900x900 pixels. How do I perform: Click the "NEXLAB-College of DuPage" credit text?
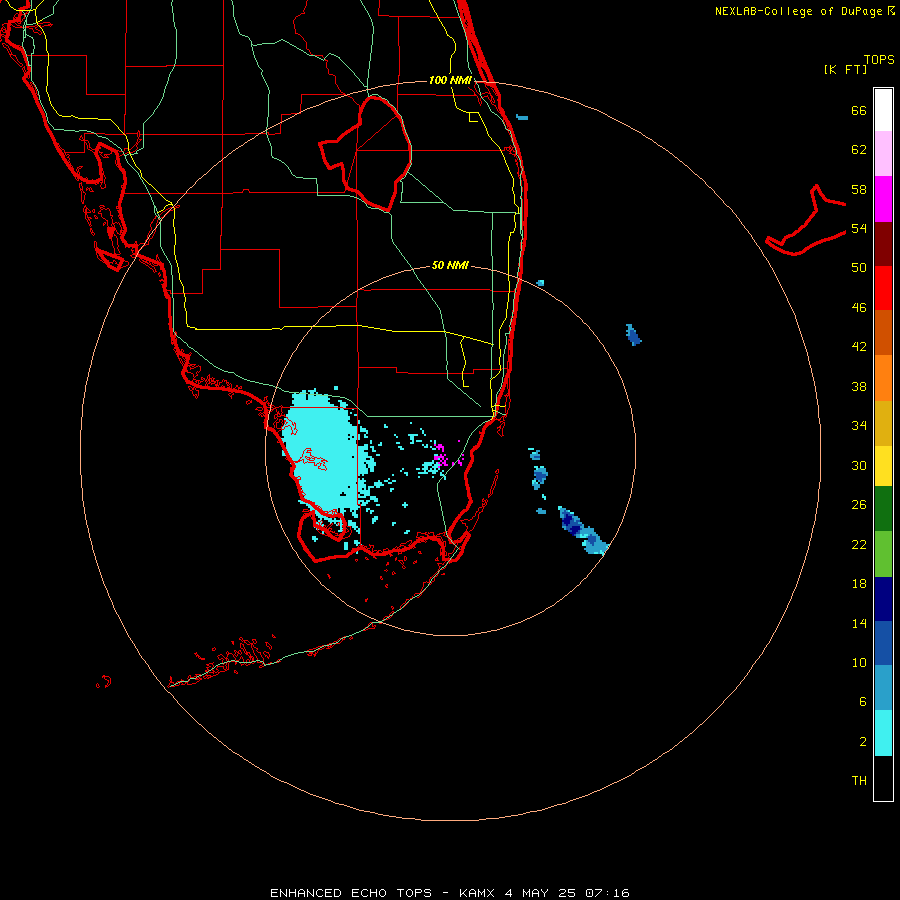point(798,11)
